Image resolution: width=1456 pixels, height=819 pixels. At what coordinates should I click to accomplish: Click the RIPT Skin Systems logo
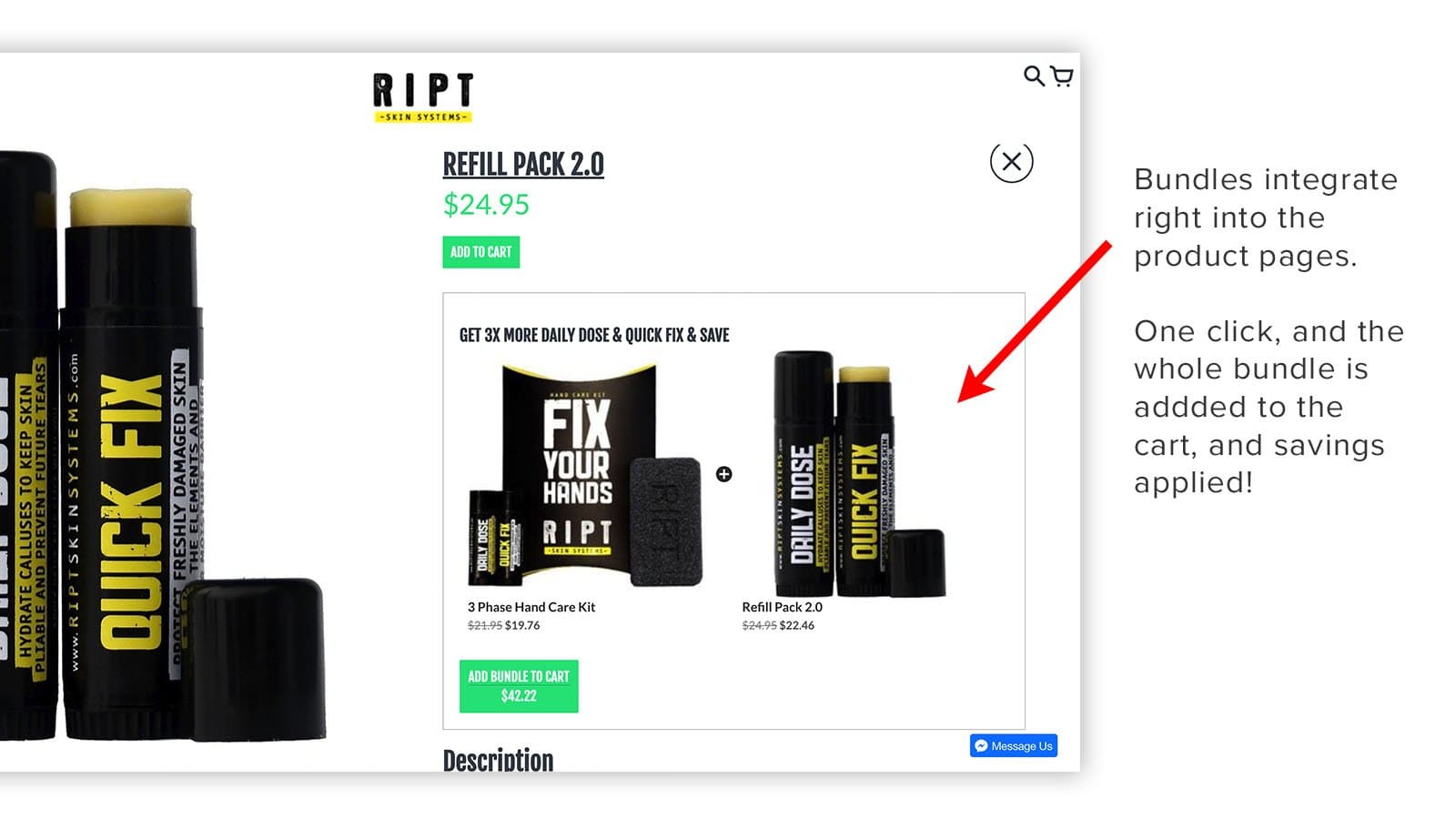coord(423,97)
